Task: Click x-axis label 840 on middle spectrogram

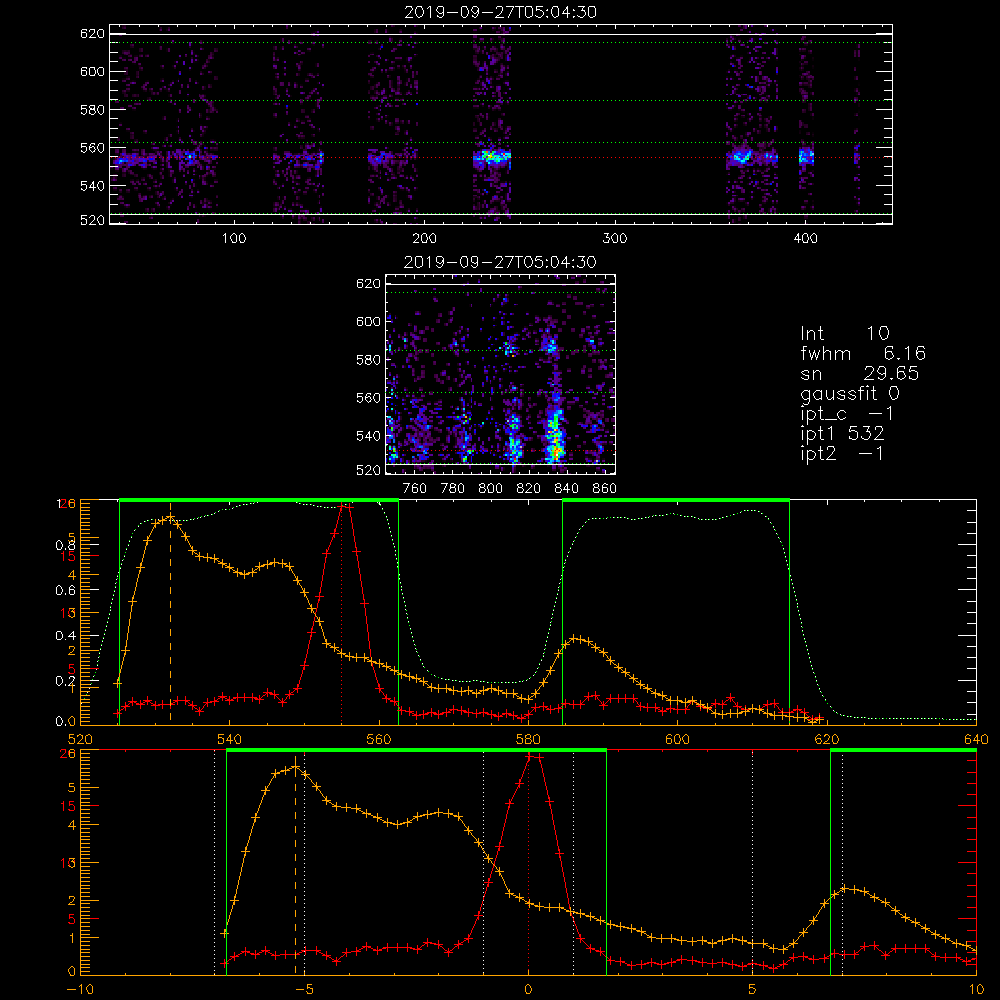Action: [x=566, y=489]
